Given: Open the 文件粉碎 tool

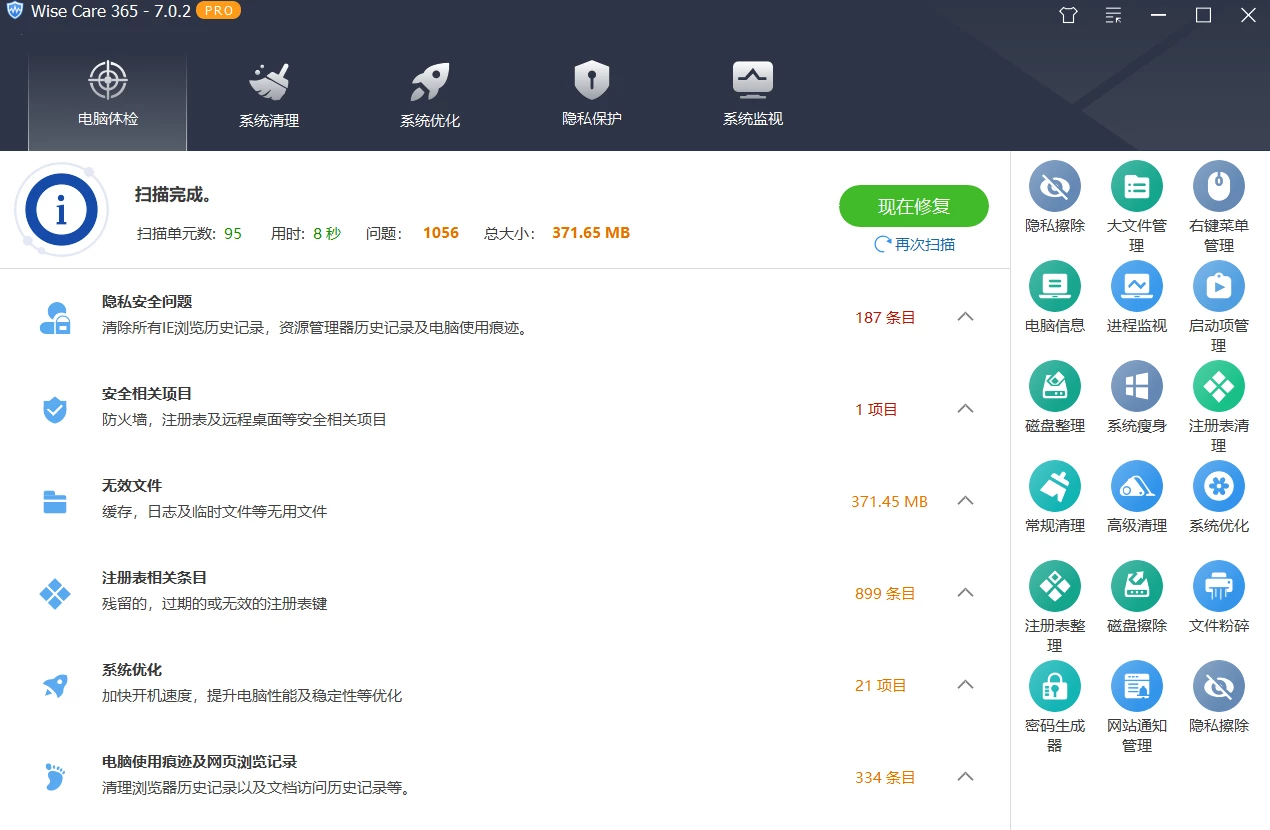Looking at the screenshot, I should [1219, 587].
